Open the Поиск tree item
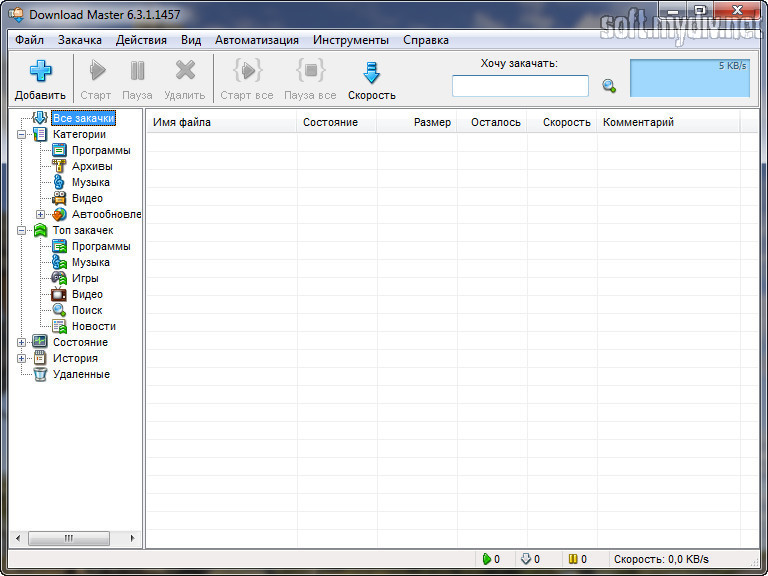Screen dimensions: 768x576 87,310
